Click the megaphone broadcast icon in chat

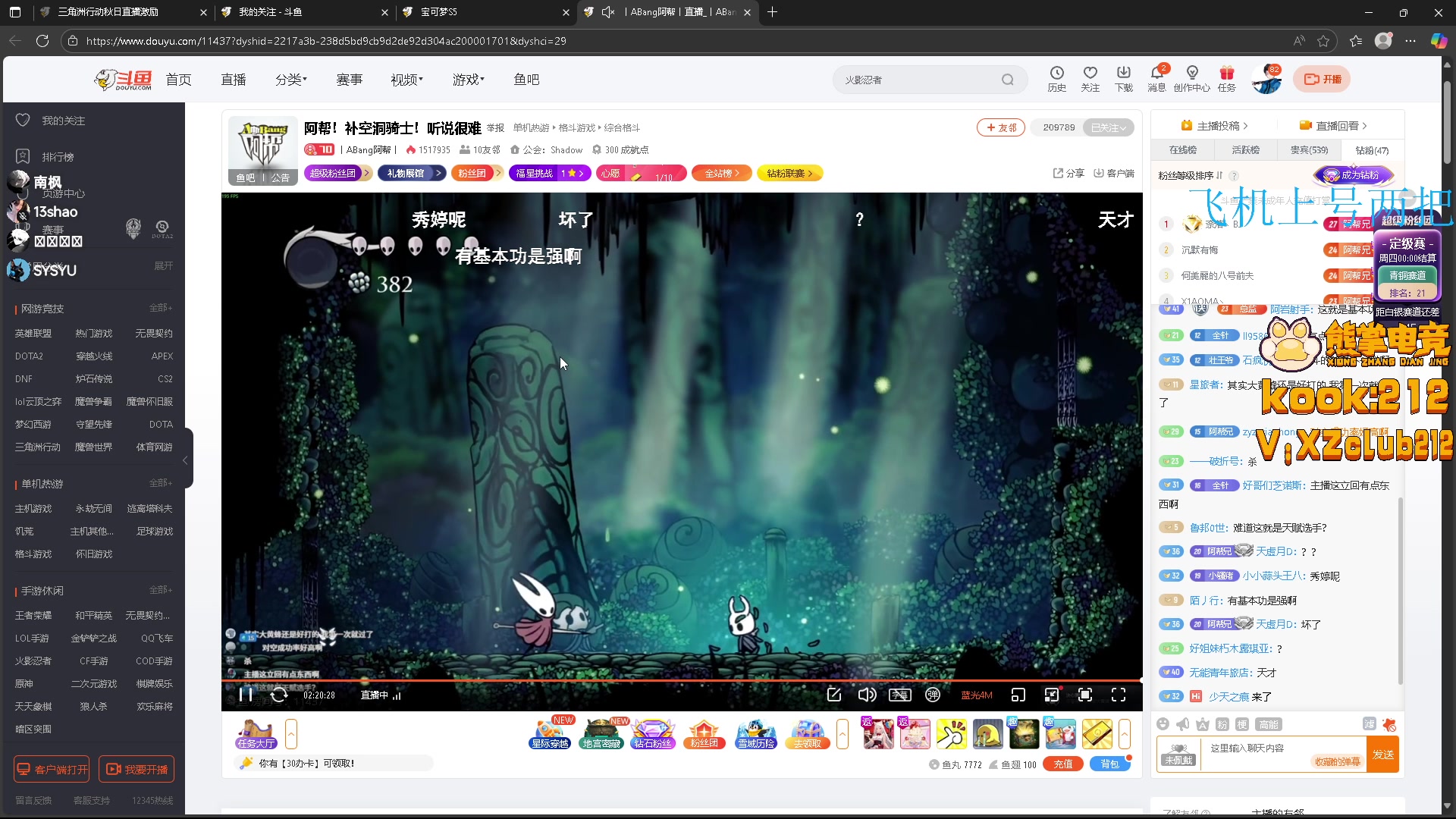coord(1182,724)
